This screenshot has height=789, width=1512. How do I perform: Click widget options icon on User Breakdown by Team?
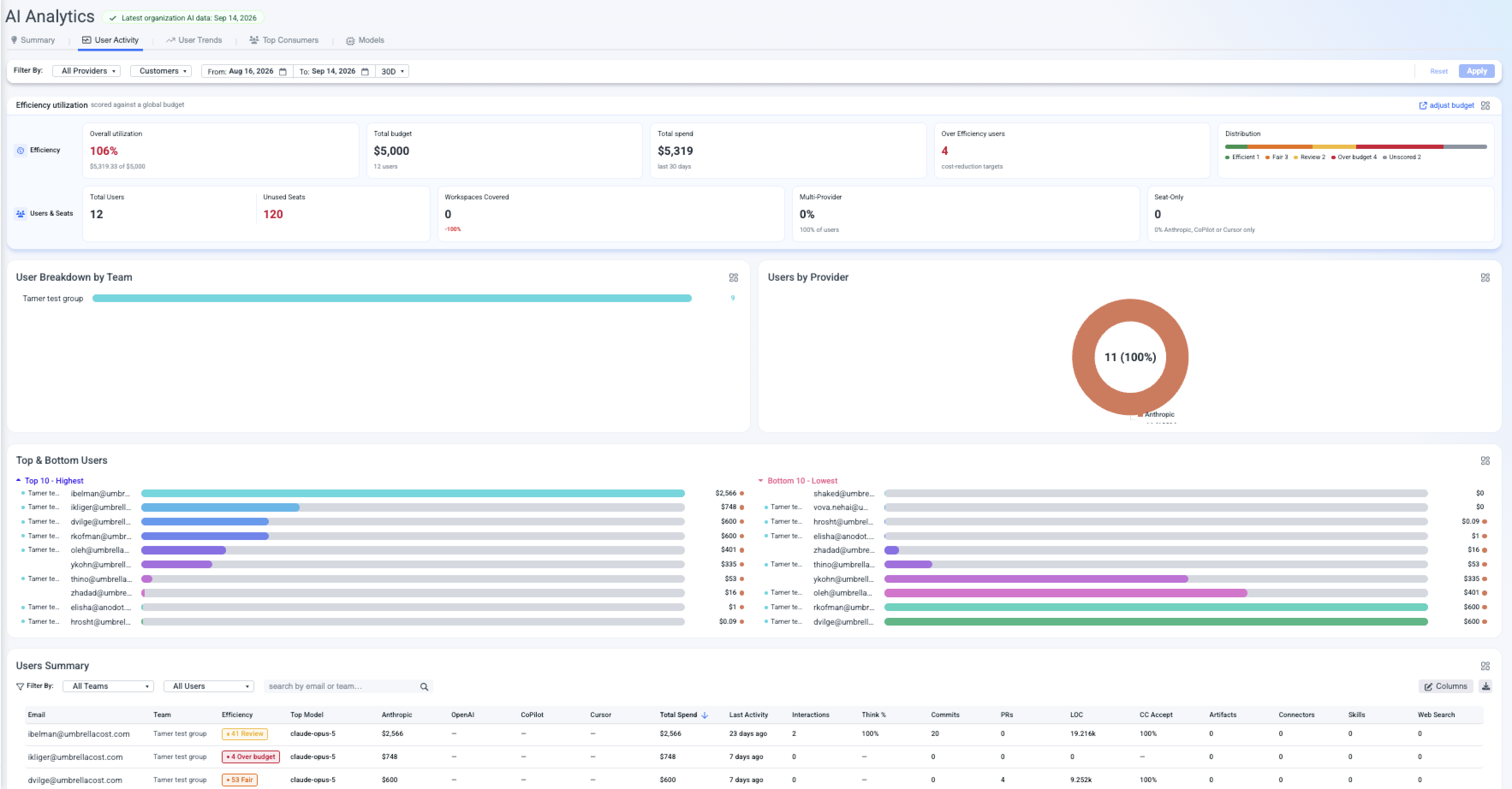pyautogui.click(x=734, y=277)
